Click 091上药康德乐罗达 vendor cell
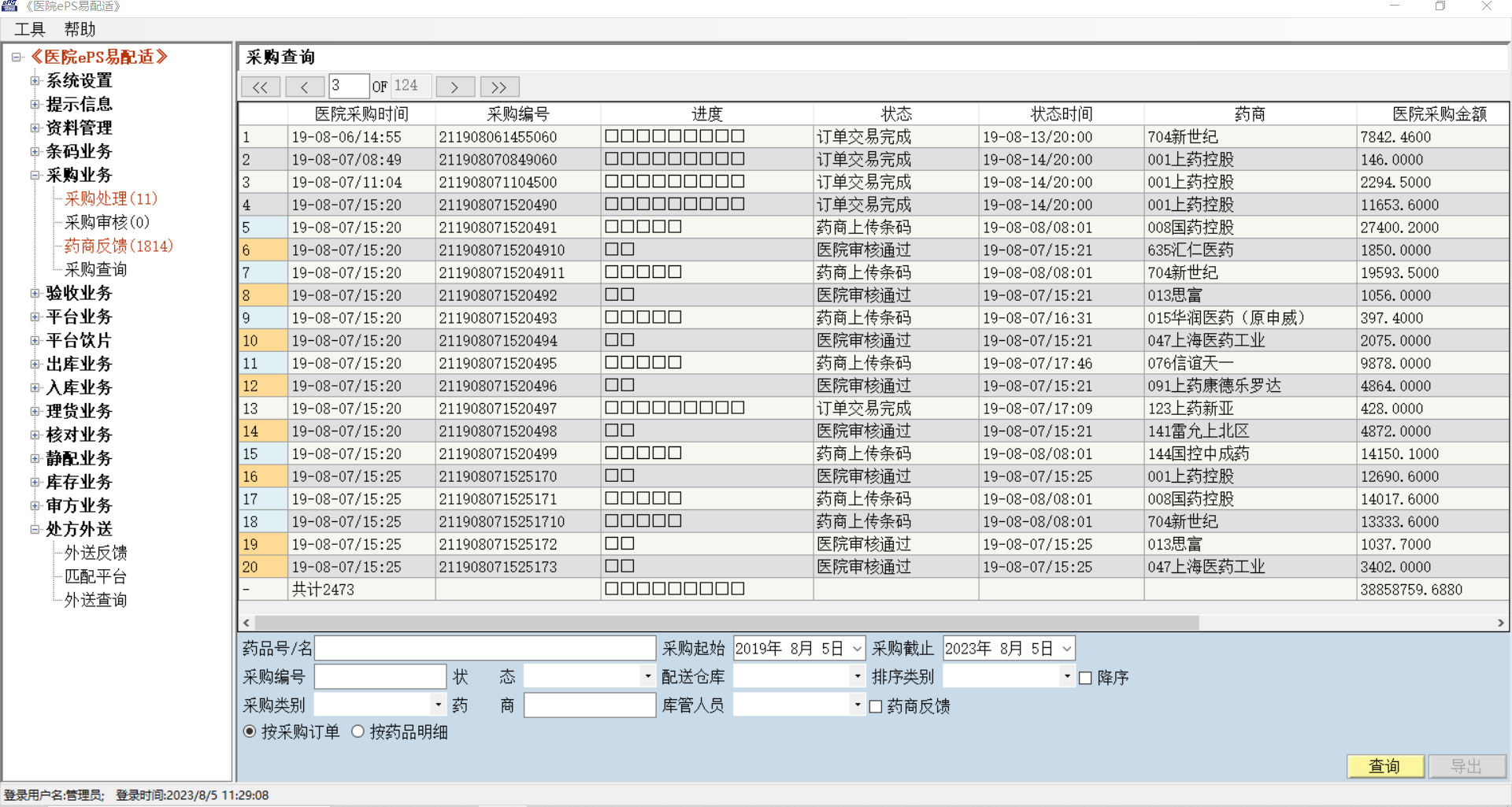 click(x=1251, y=386)
